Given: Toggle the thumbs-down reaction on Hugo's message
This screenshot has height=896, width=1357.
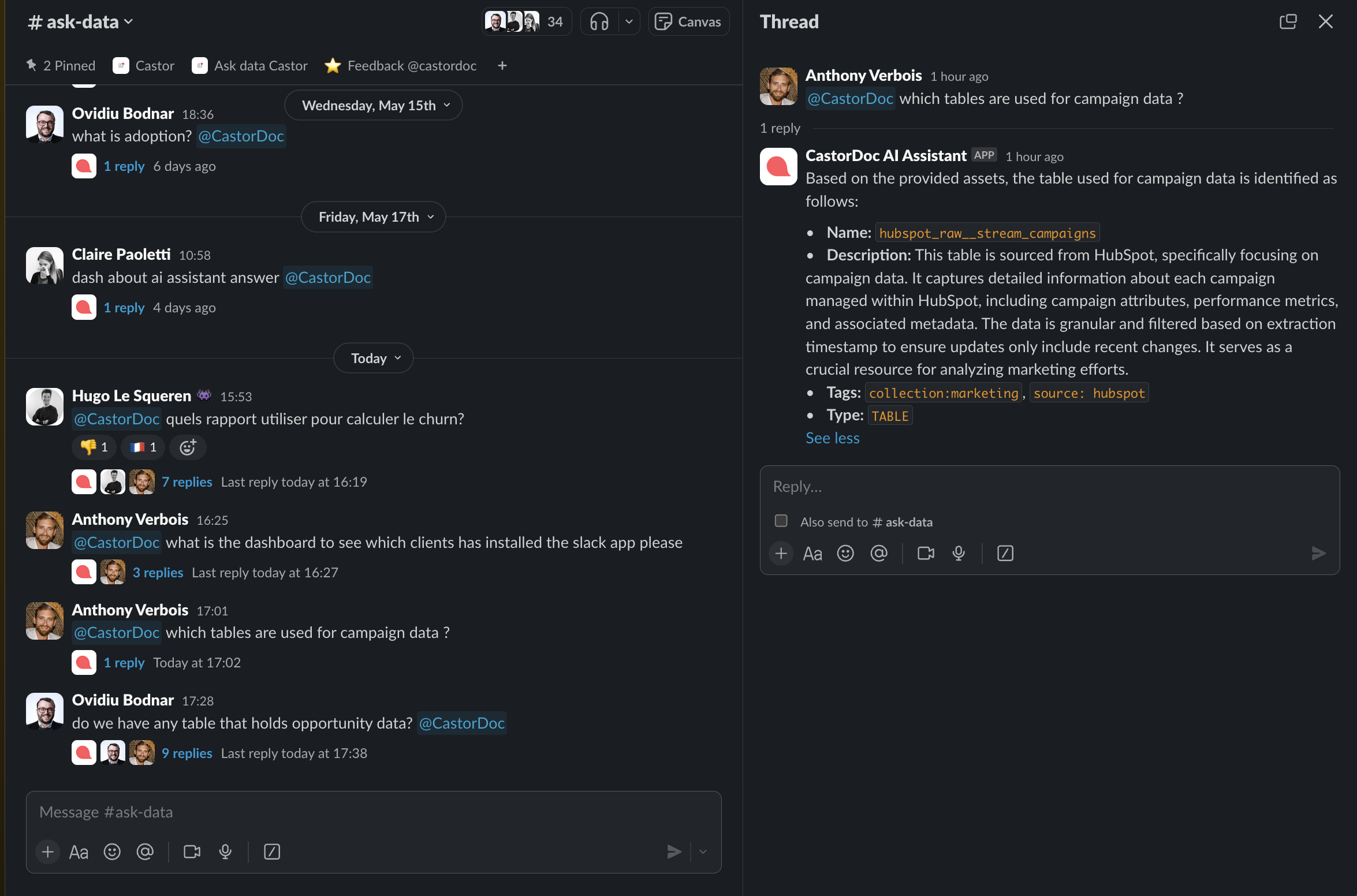Looking at the screenshot, I should click(94, 447).
